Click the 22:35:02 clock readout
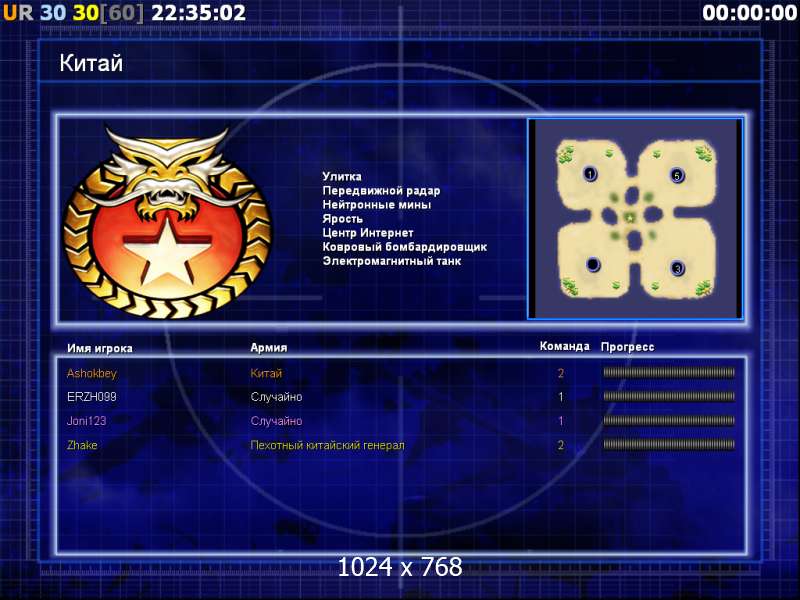The image size is (800, 600). tap(198, 13)
